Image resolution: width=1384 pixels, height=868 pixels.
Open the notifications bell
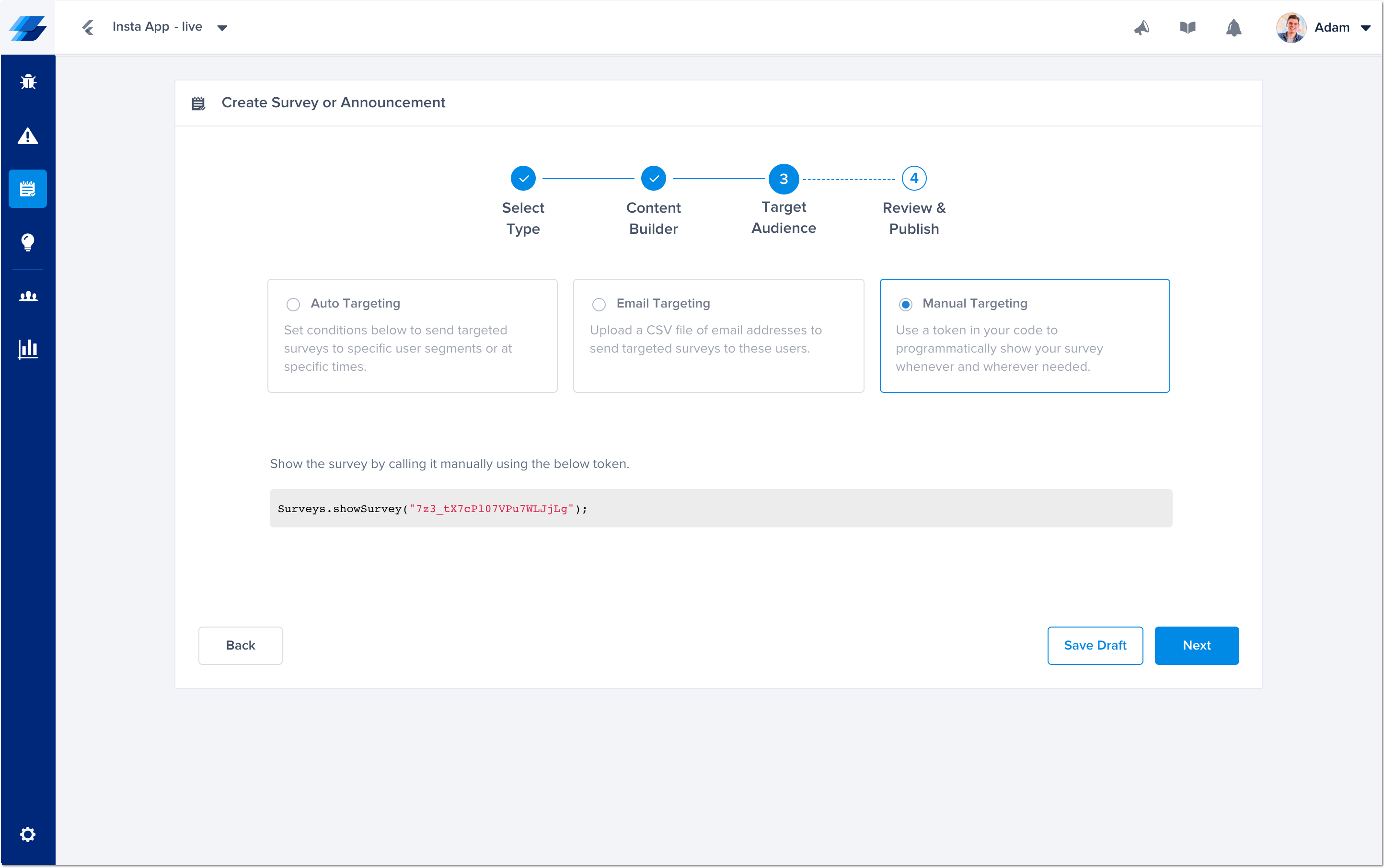(x=1234, y=28)
